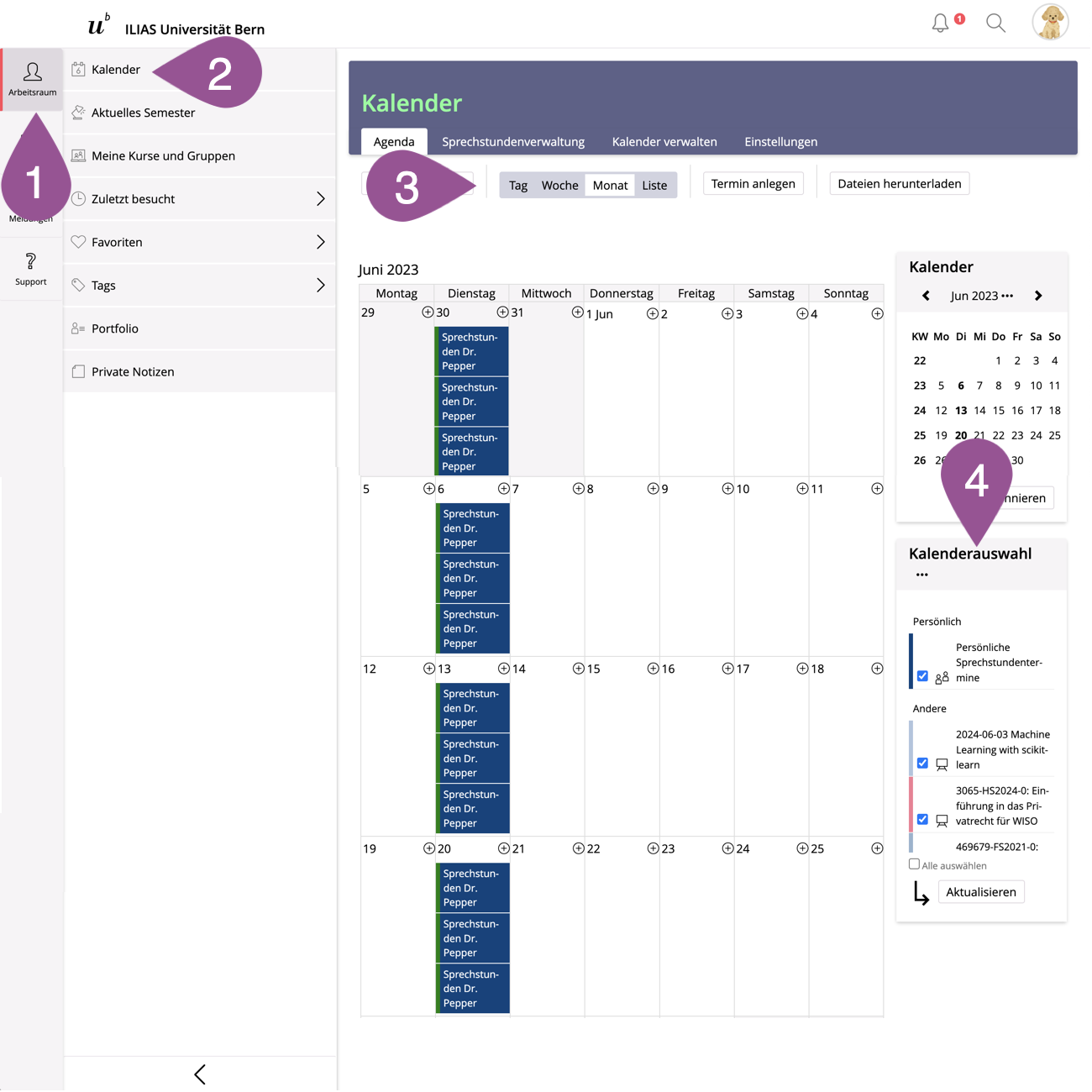
Task: Switch to Woche calendar view
Action: pyautogui.click(x=559, y=185)
